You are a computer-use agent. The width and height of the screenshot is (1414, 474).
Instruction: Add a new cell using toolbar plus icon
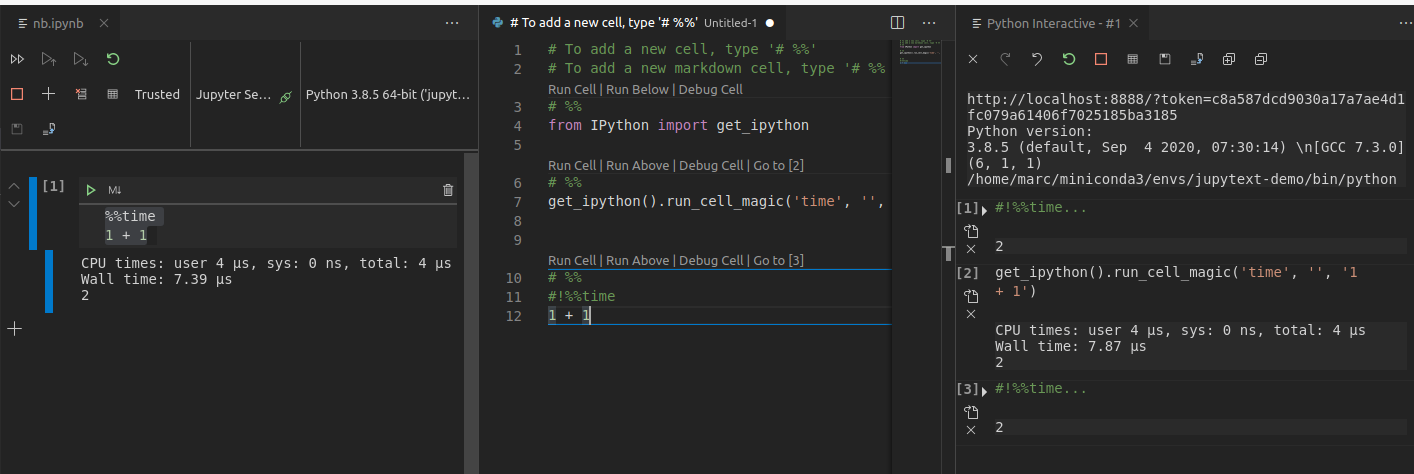click(x=48, y=94)
